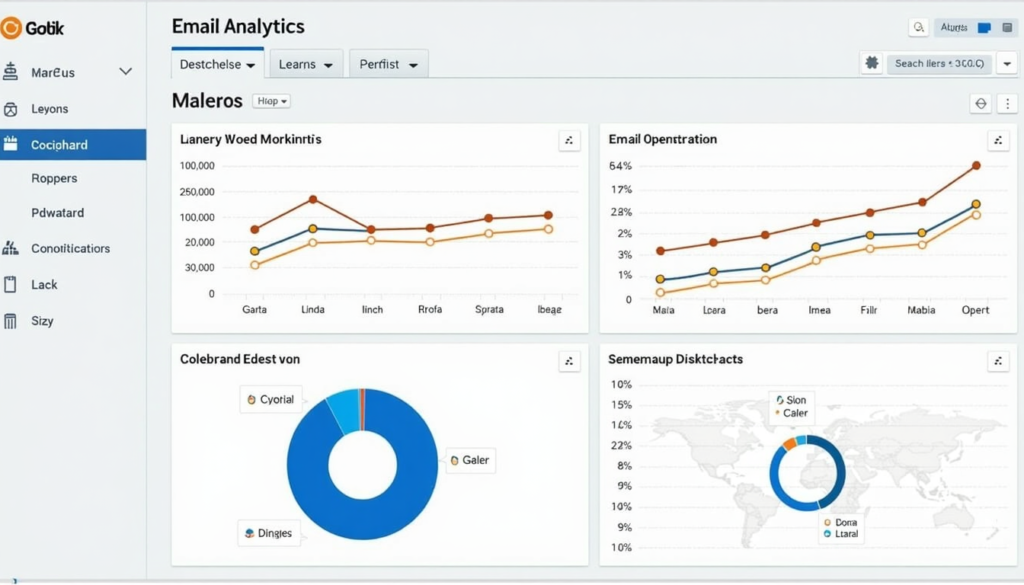Select the Perfist tab
This screenshot has width=1024, height=585.
pyautogui.click(x=388, y=64)
